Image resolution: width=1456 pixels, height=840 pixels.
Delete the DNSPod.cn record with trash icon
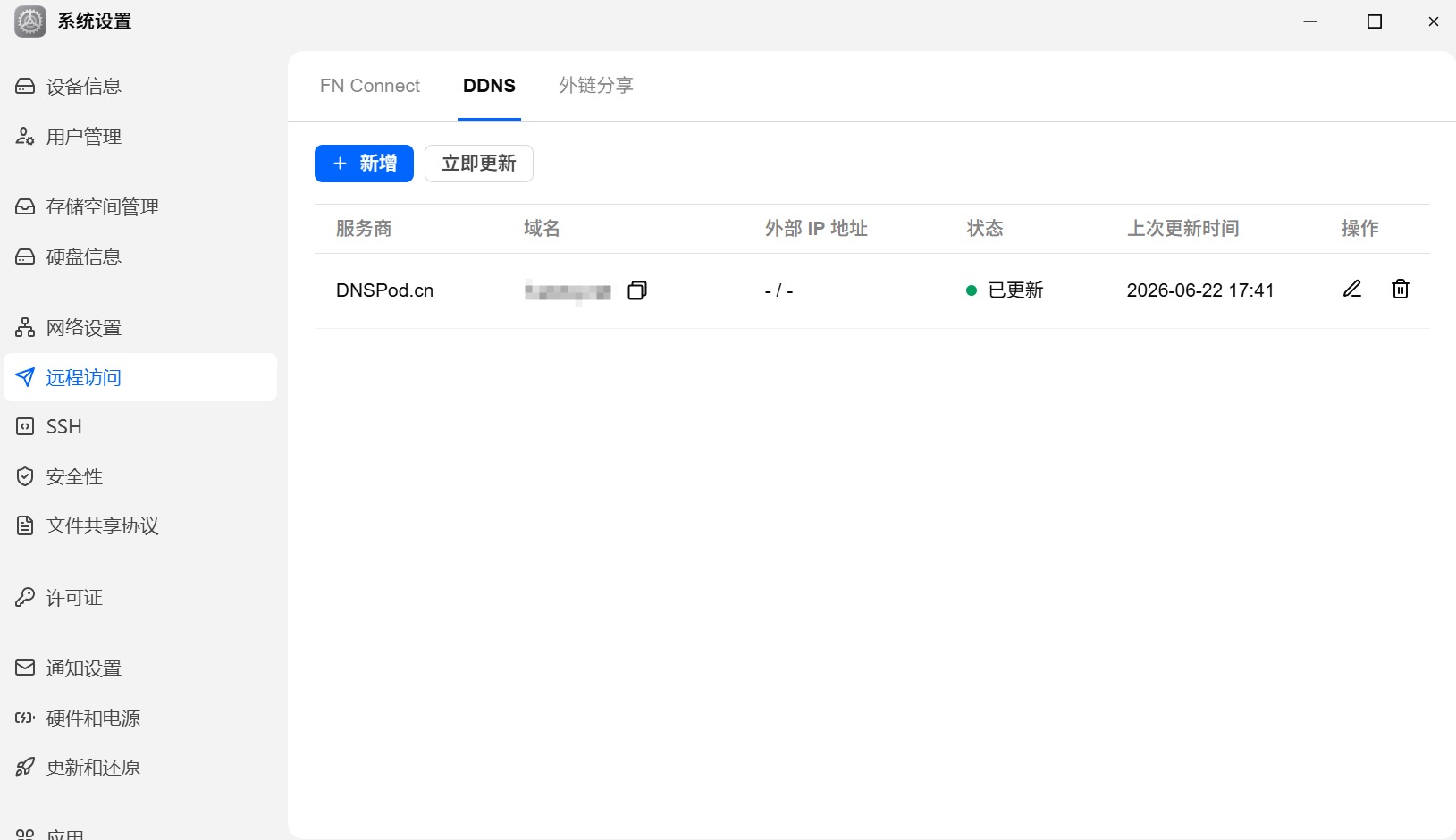pyautogui.click(x=1401, y=289)
